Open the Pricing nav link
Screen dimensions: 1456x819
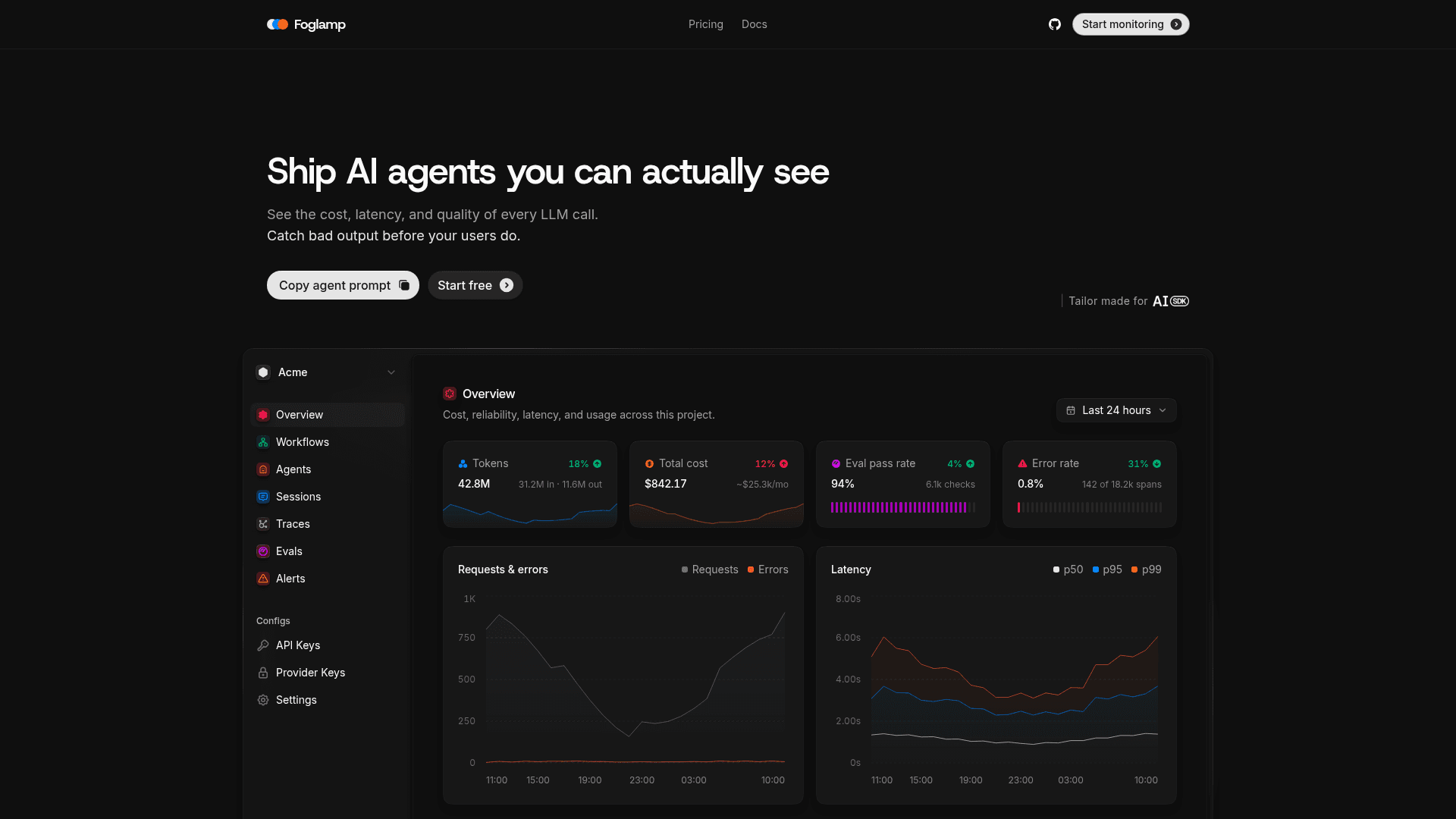(x=705, y=24)
